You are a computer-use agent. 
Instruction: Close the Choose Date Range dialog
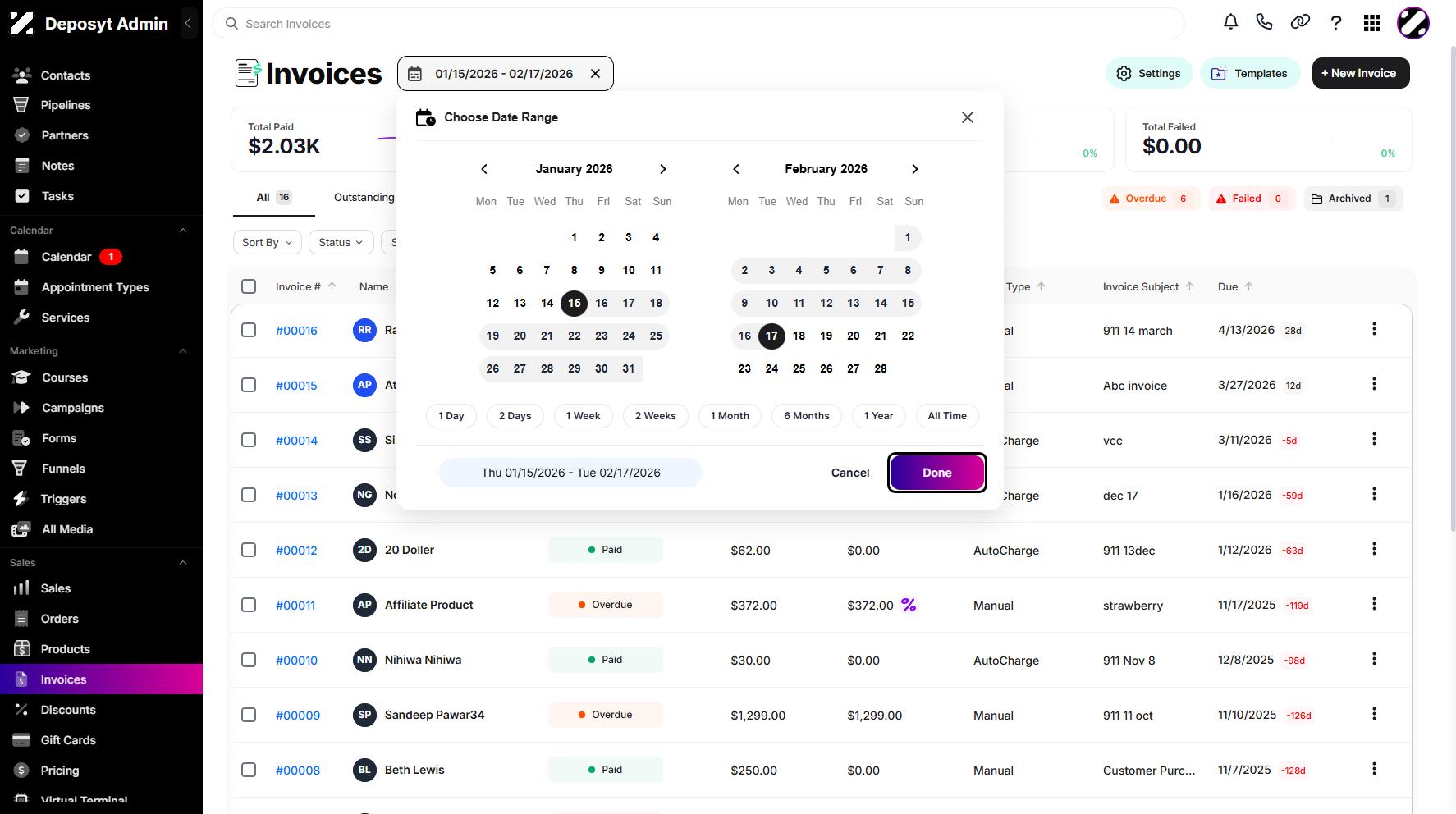pos(968,117)
